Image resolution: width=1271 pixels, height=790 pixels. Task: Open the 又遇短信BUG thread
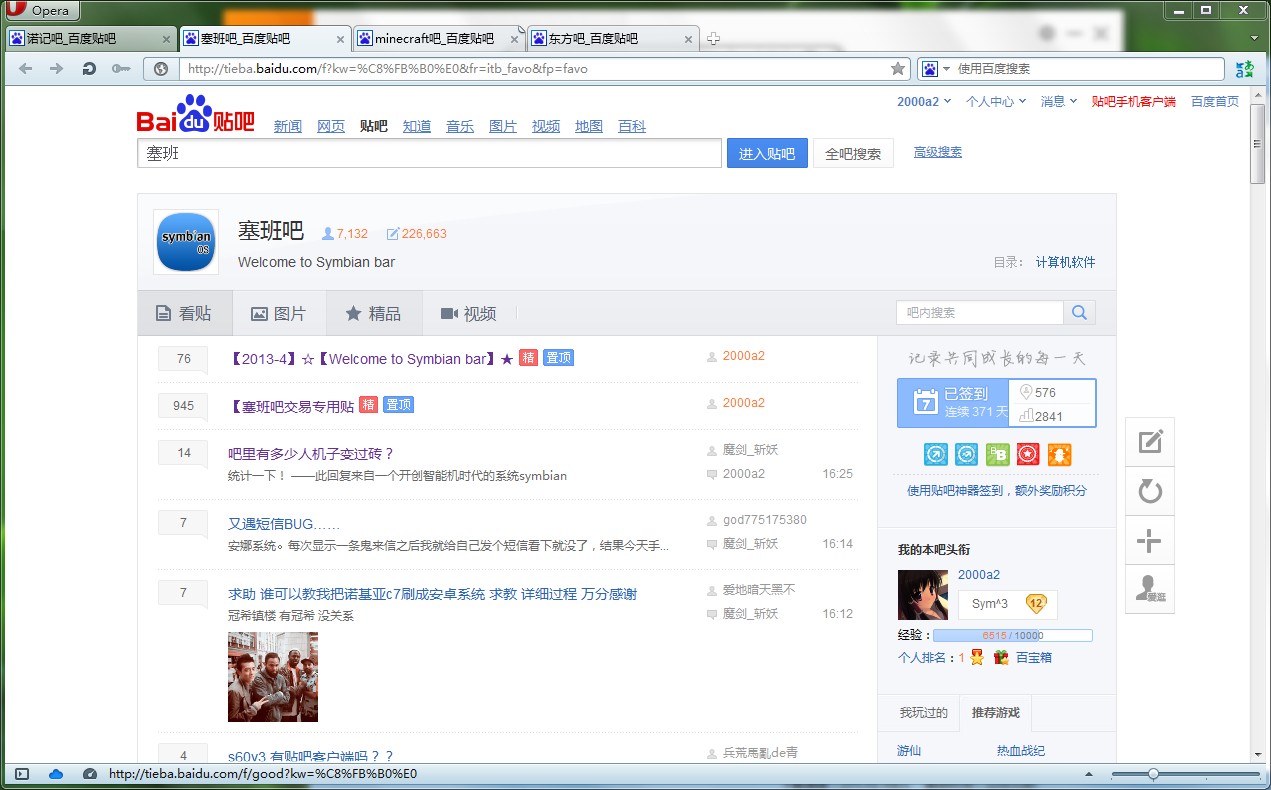[x=284, y=524]
